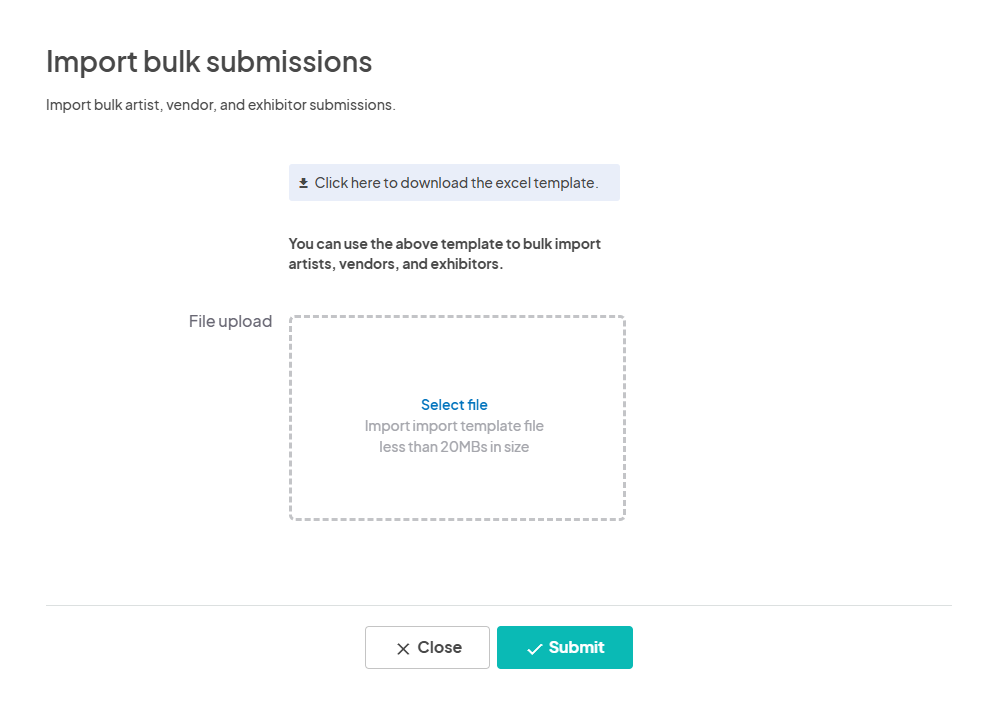This screenshot has height=719, width=998.
Task: Select the Import bulk submissions heading
Action: (208, 61)
